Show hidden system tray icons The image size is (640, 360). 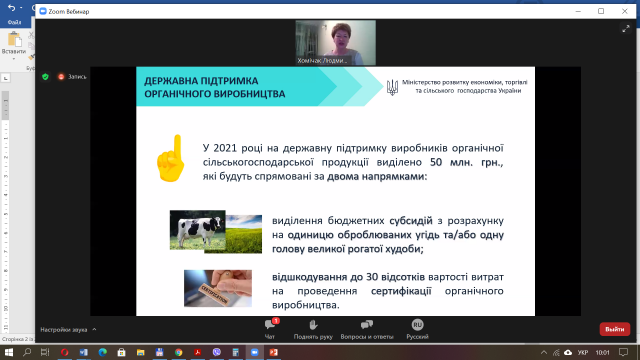pos(544,352)
